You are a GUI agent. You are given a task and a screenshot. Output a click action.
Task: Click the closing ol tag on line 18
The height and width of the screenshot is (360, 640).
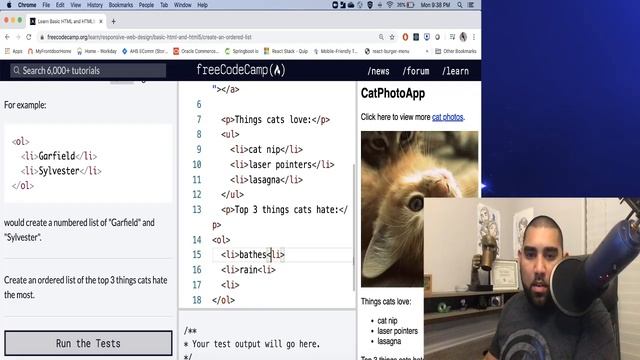click(x=223, y=300)
